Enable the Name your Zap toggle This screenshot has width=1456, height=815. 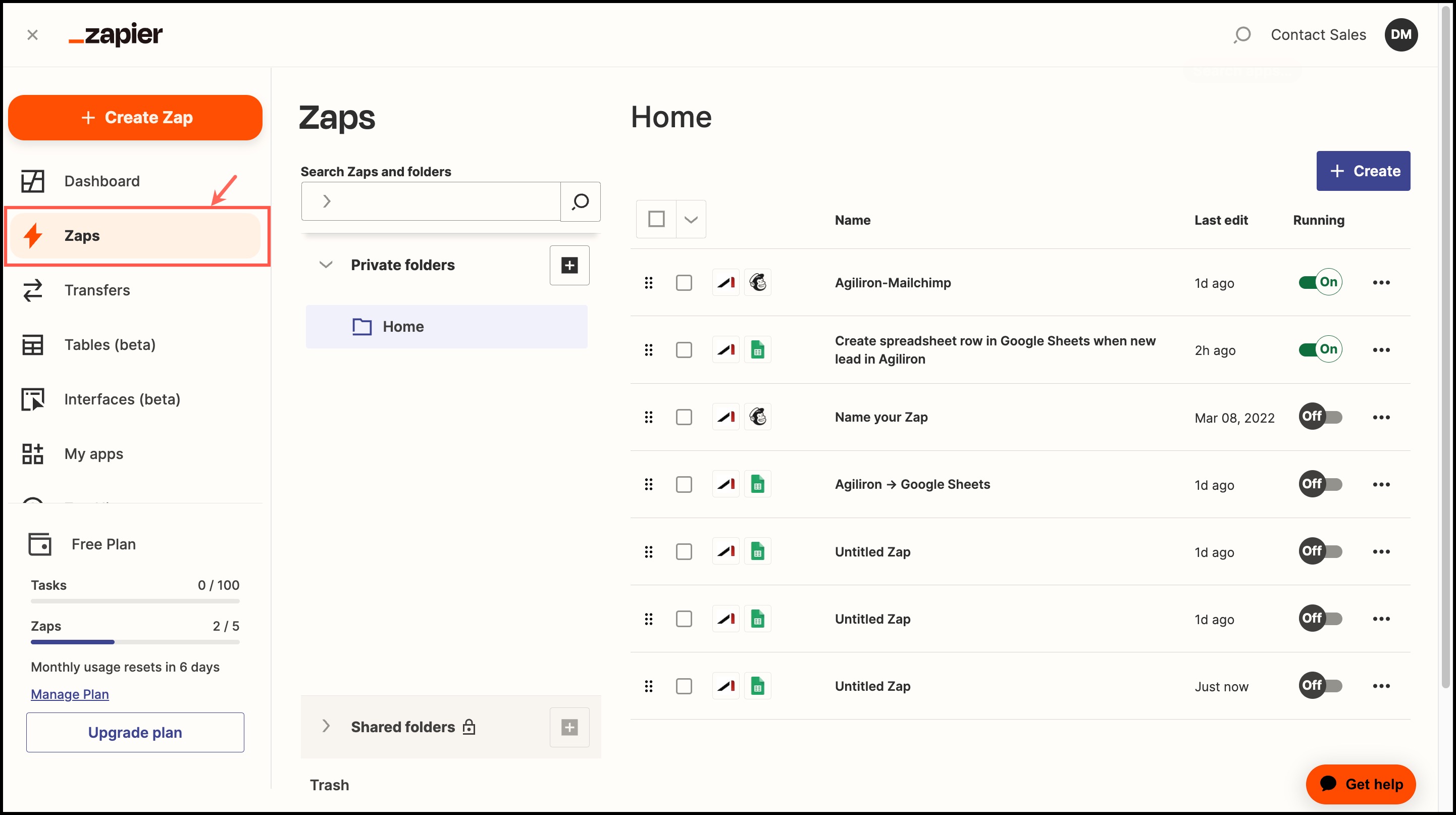coord(1320,417)
